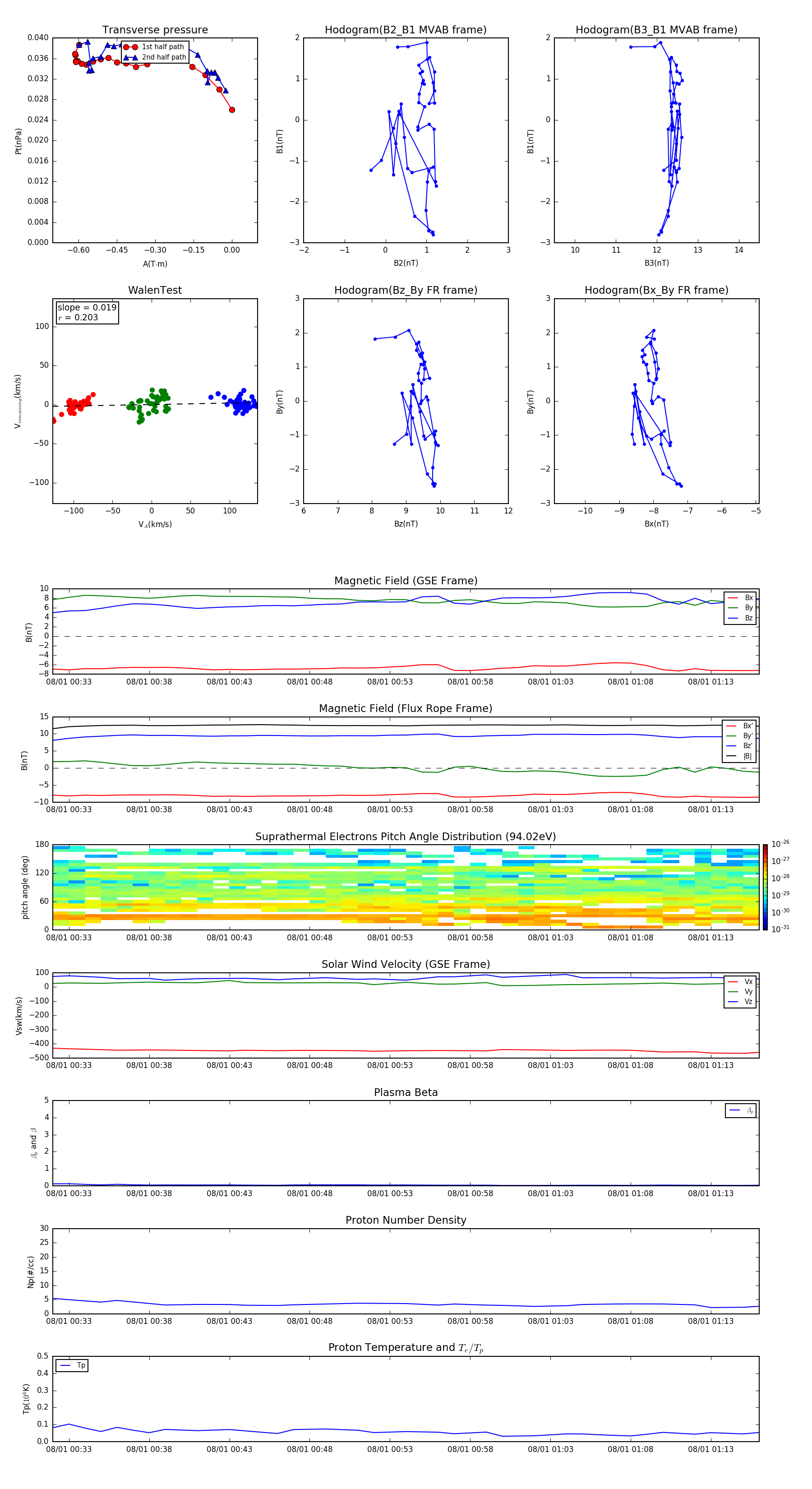Click the red circle marker beside "1st half path"
Screen dimensions: 812x1489
coord(131,47)
